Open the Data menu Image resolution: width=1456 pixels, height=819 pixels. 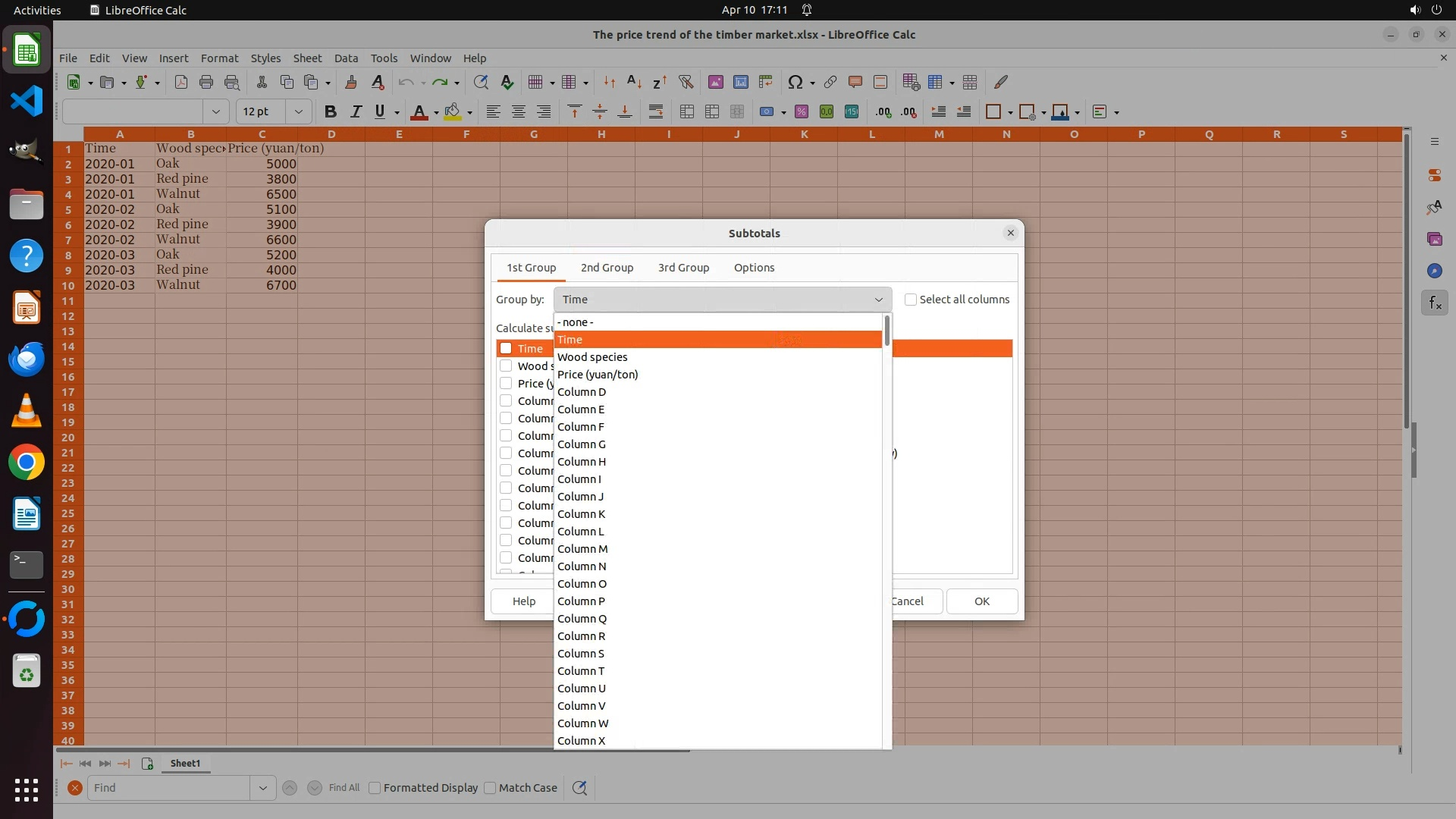[346, 58]
